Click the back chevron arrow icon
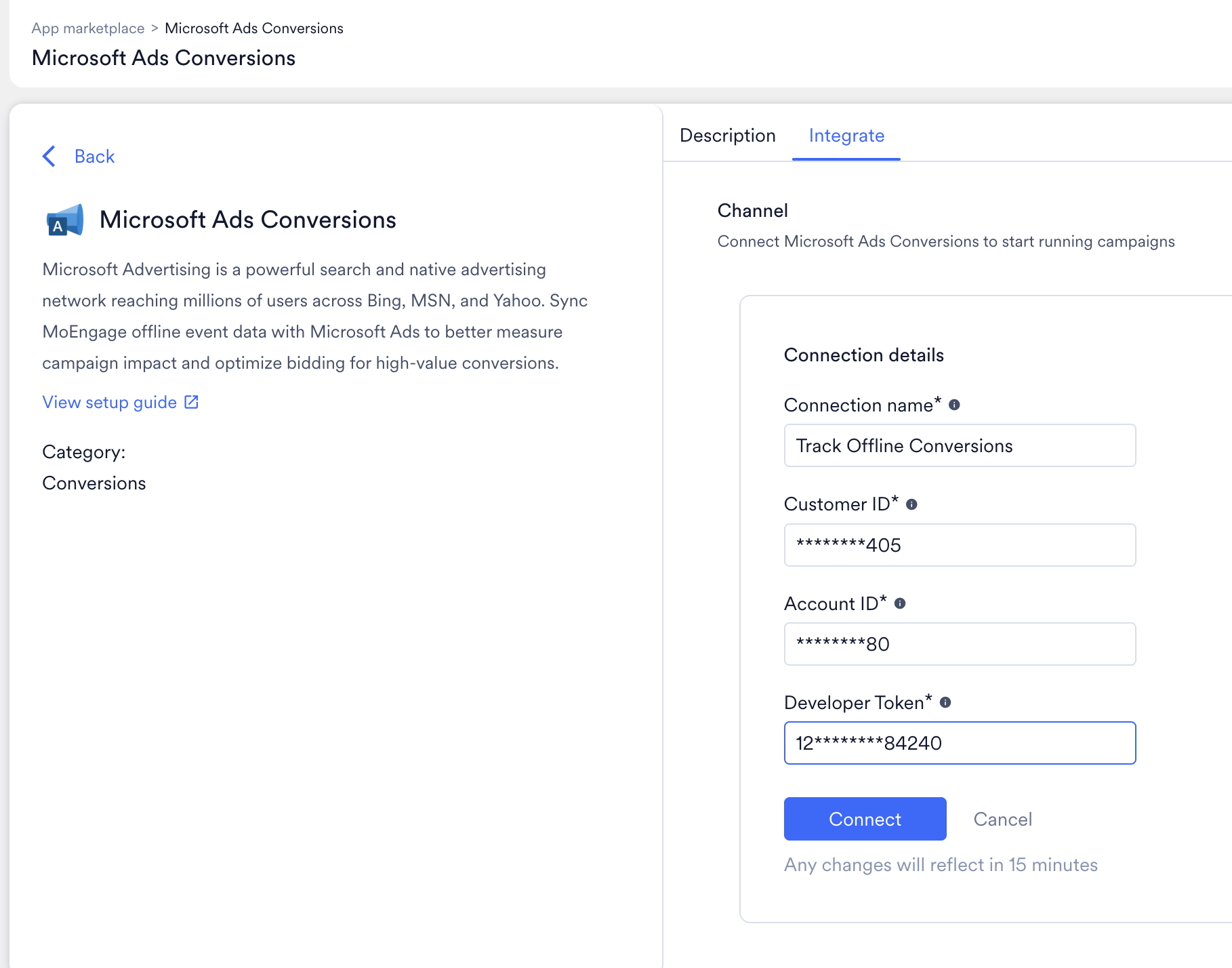Screen dimensions: 1232x968 click(x=49, y=157)
